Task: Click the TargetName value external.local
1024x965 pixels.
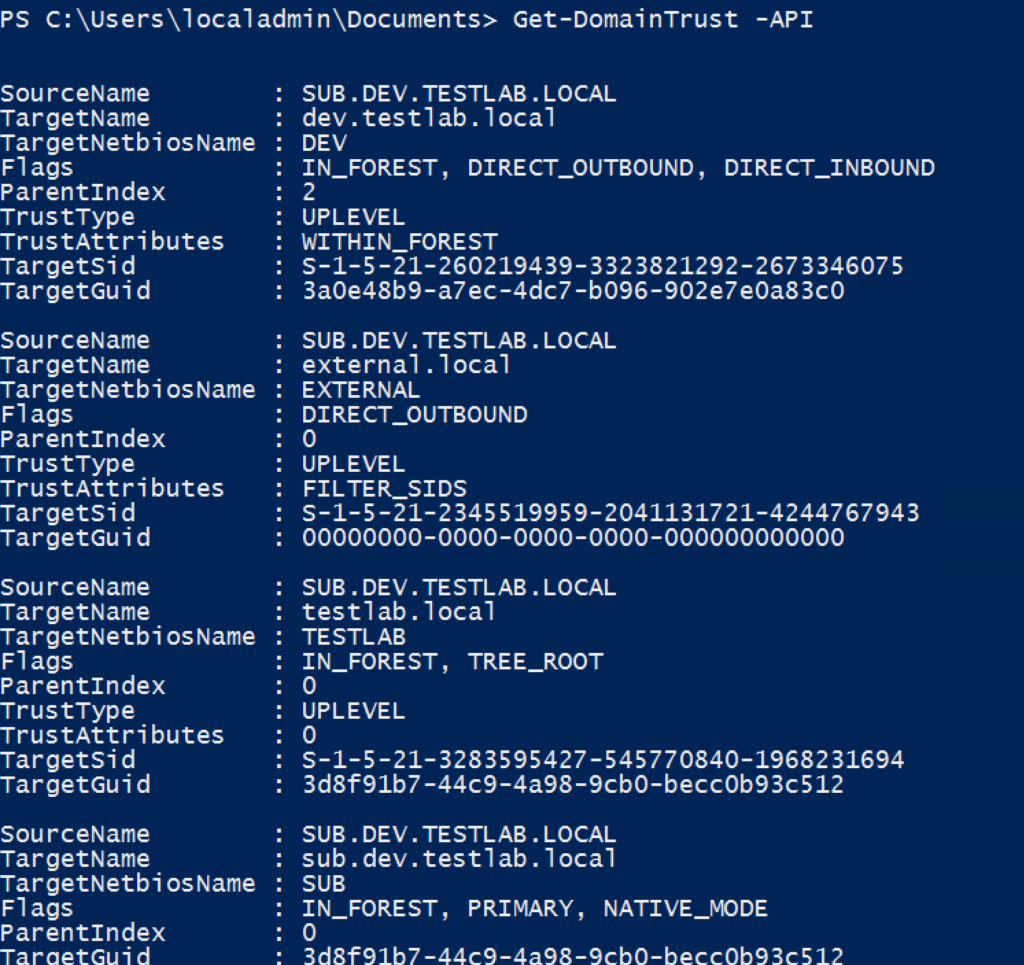Action: click(406, 365)
